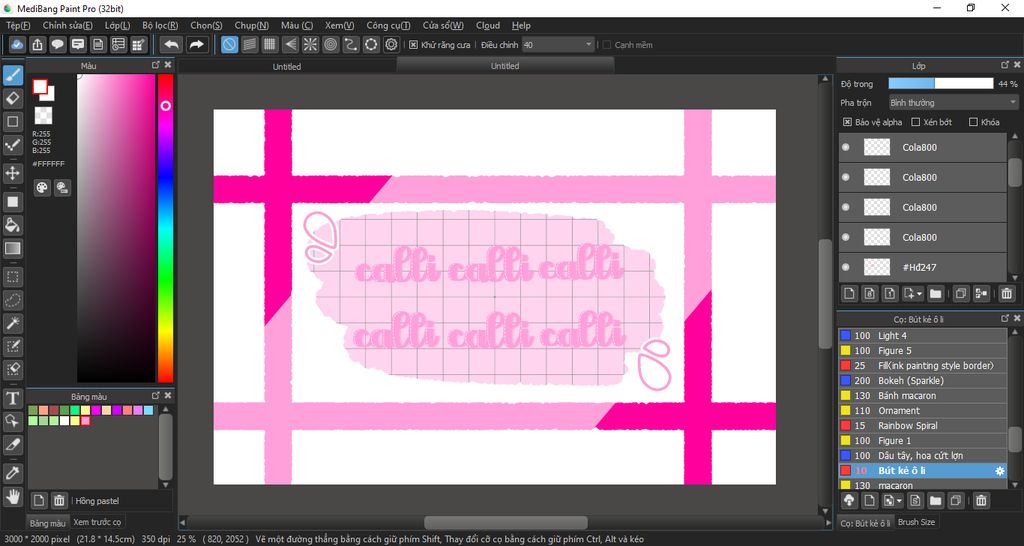The width and height of the screenshot is (1024, 546).
Task: Select the Bokeh (Sparkle) brush
Action: point(923,381)
